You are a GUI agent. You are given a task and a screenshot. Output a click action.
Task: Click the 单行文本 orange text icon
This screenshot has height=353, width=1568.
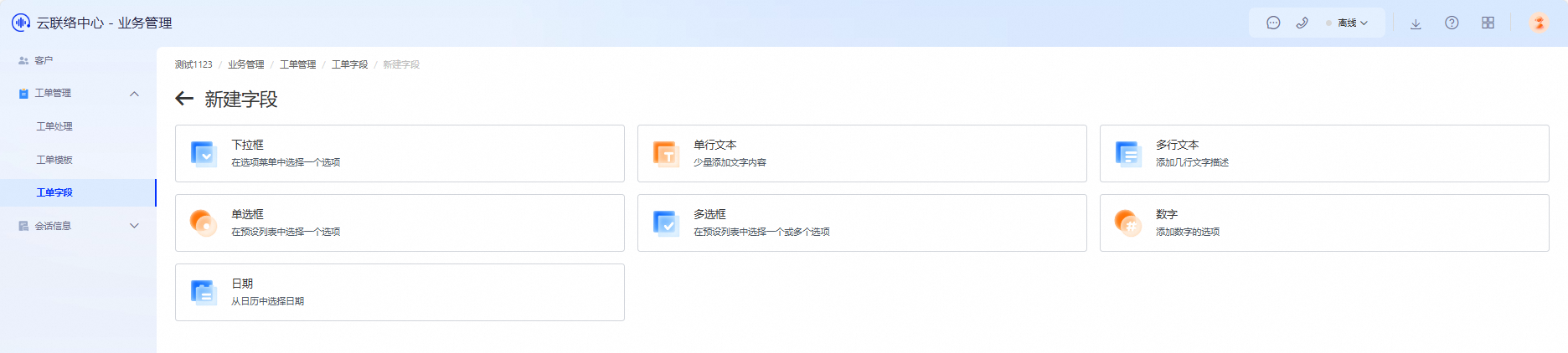click(x=666, y=154)
